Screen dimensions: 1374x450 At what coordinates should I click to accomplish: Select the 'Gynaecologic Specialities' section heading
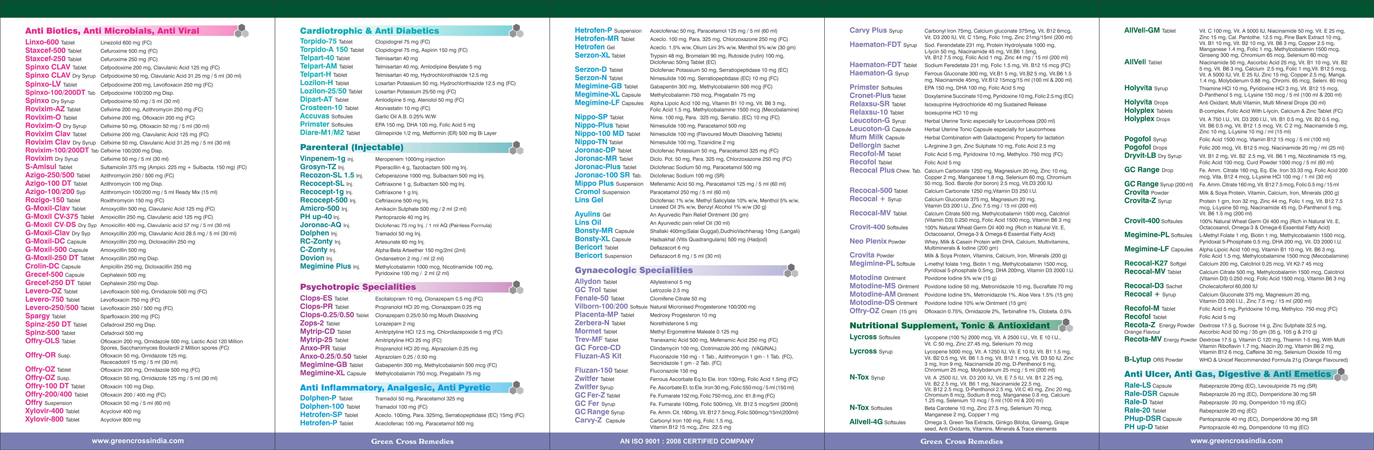(x=634, y=271)
